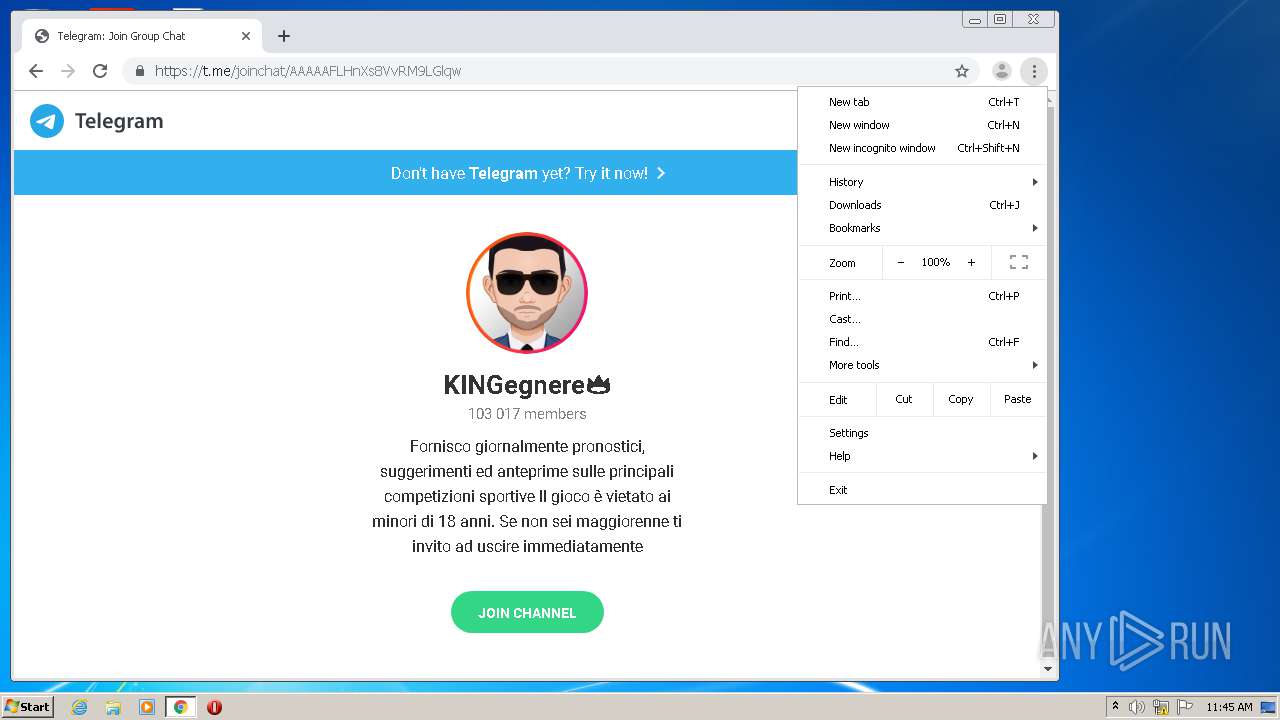The height and width of the screenshot is (720, 1280).
Task: Click the network tray icon
Action: (x=1161, y=707)
